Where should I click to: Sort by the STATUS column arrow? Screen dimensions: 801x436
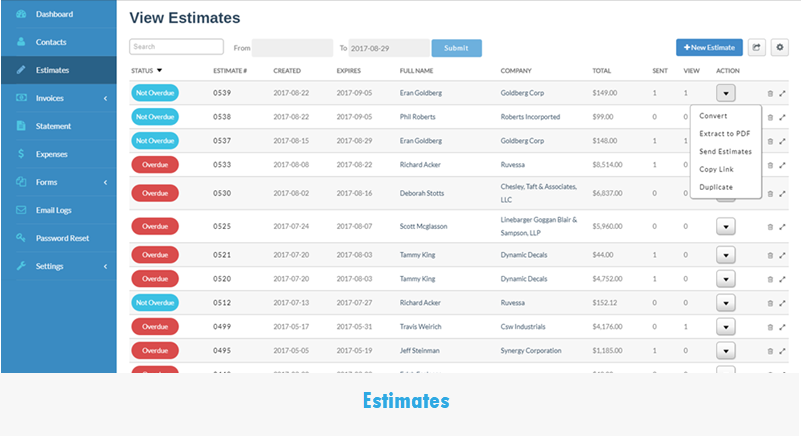(x=159, y=71)
